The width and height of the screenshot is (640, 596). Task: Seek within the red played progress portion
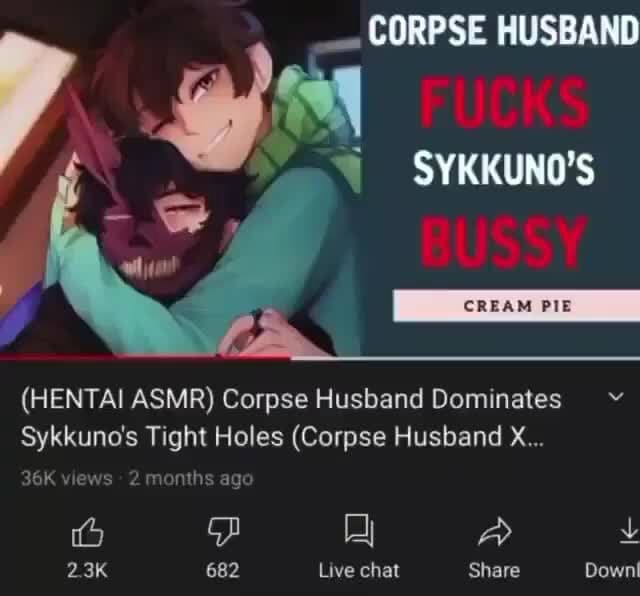(145, 358)
